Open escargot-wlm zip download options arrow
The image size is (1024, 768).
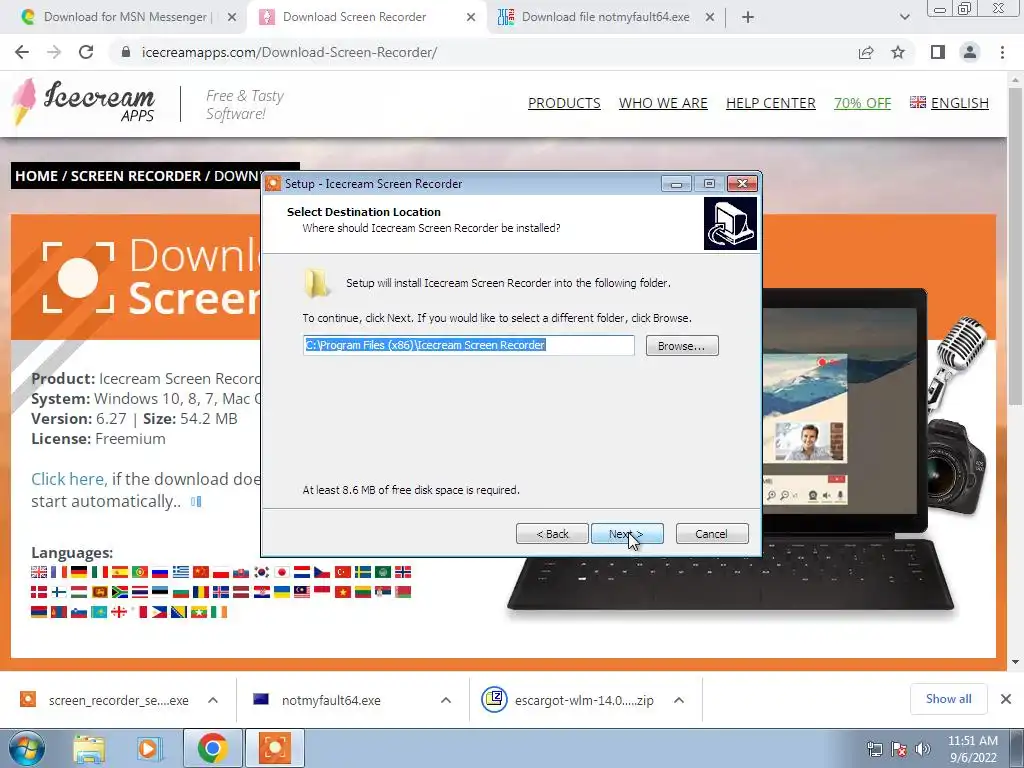pos(679,700)
